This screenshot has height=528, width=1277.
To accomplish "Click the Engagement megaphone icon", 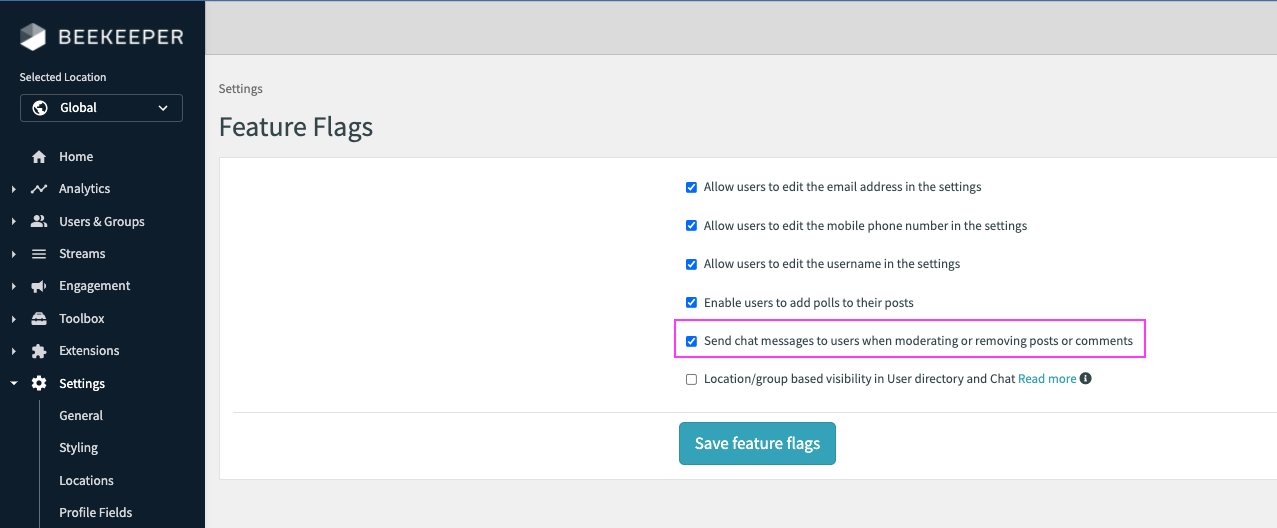I will (x=39, y=286).
